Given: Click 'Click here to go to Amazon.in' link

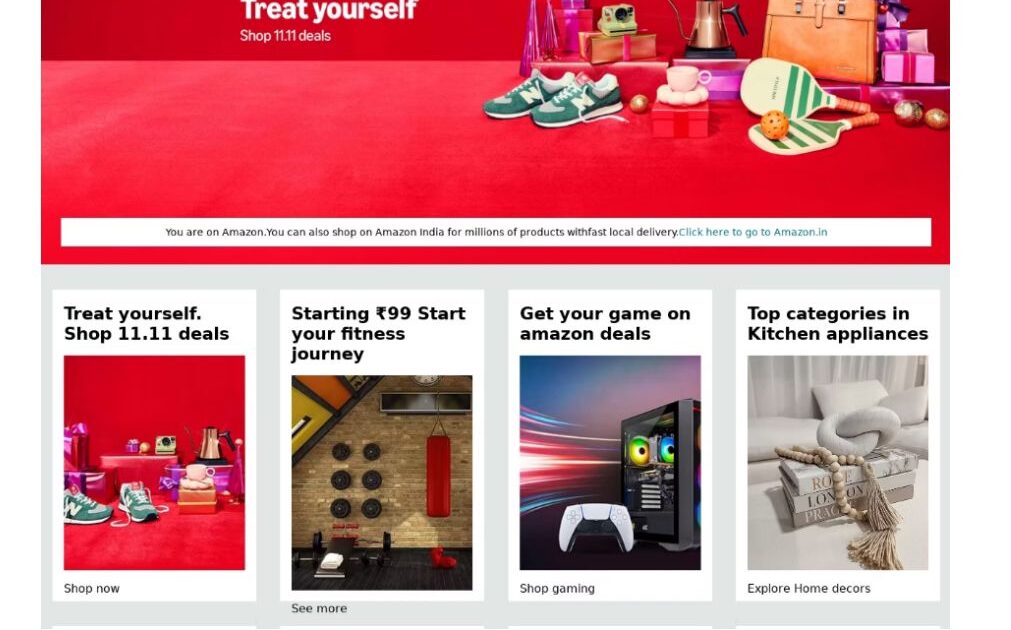Looking at the screenshot, I should click(752, 232).
